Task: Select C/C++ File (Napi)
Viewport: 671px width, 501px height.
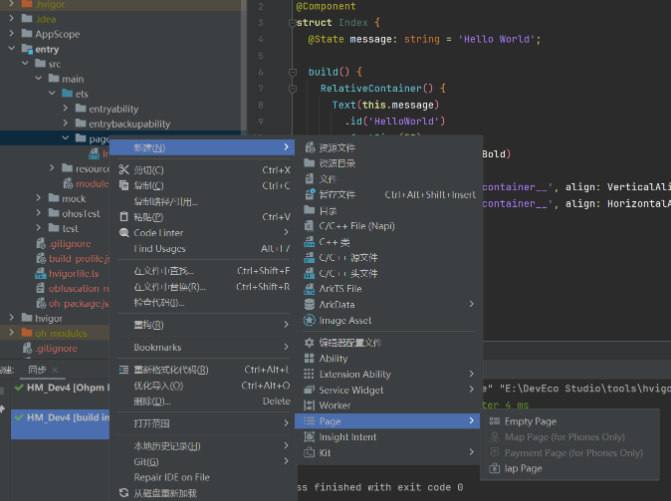Action: (x=389, y=226)
